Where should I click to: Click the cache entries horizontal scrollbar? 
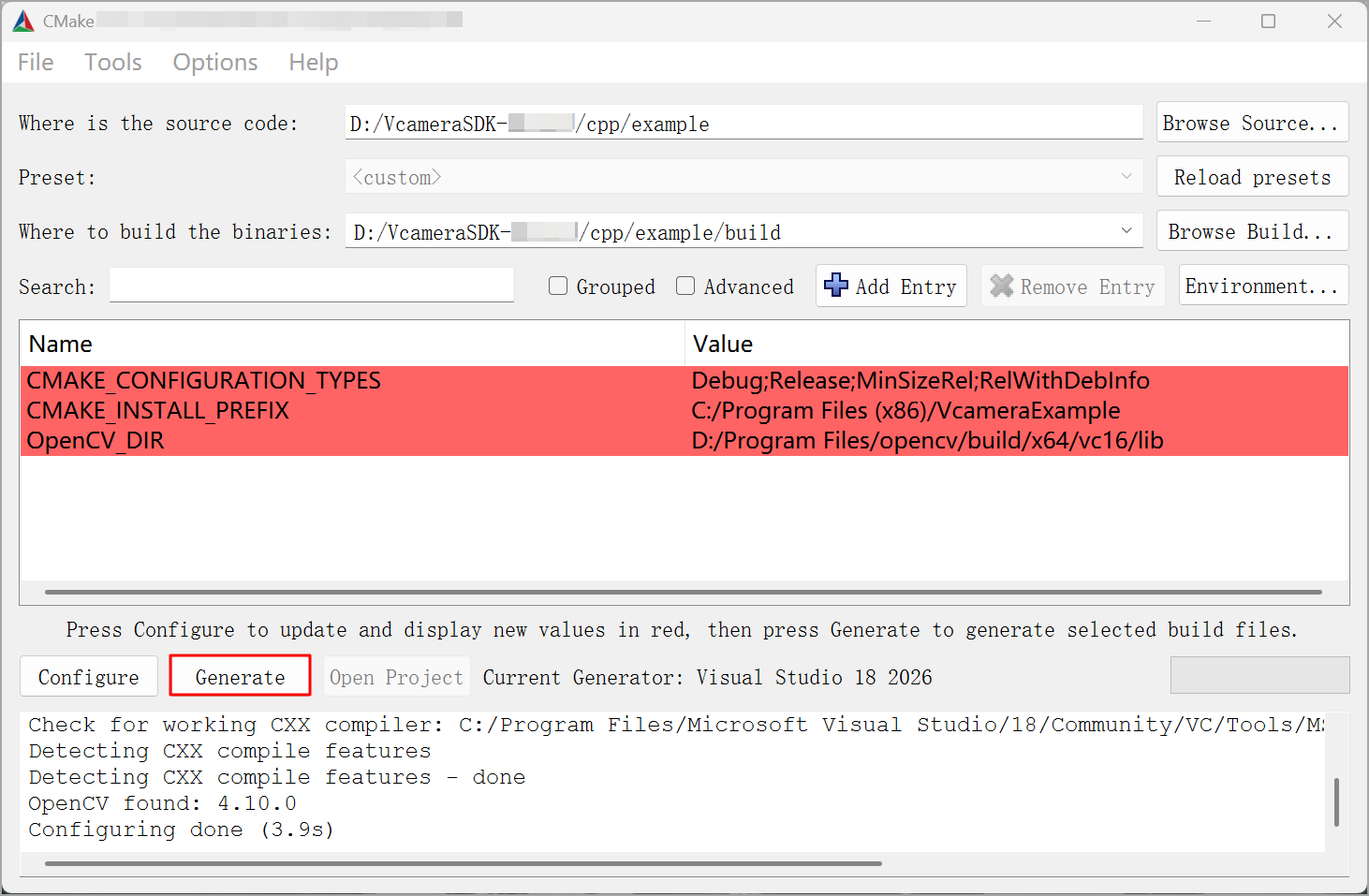click(x=684, y=593)
